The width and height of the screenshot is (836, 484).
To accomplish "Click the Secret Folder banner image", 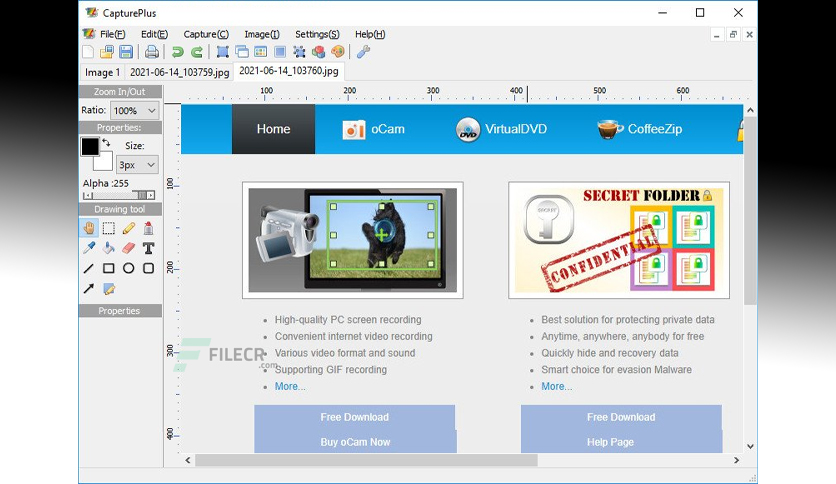I will (619, 240).
